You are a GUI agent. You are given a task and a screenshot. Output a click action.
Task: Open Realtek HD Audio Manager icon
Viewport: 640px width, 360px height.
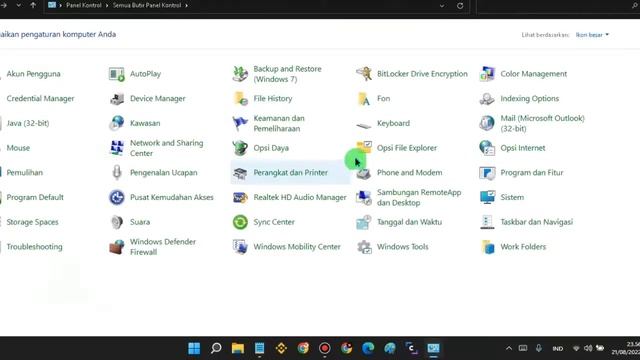coord(240,197)
